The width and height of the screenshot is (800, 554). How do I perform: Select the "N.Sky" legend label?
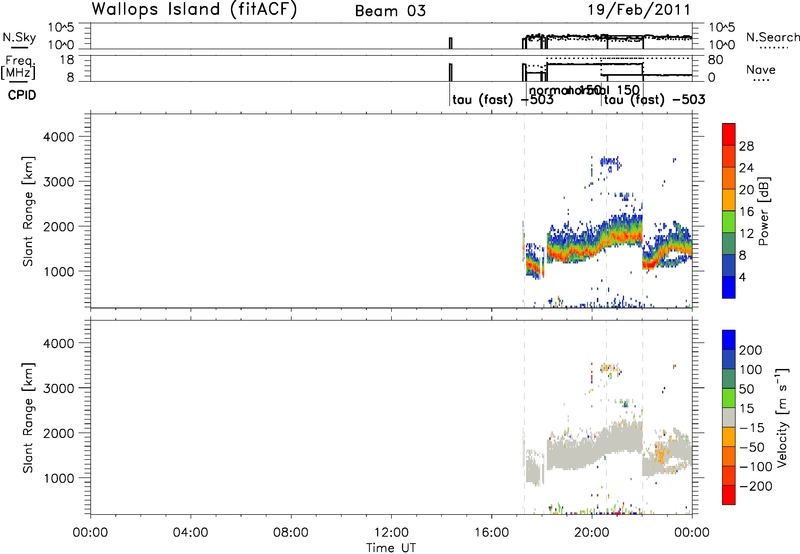coord(19,37)
